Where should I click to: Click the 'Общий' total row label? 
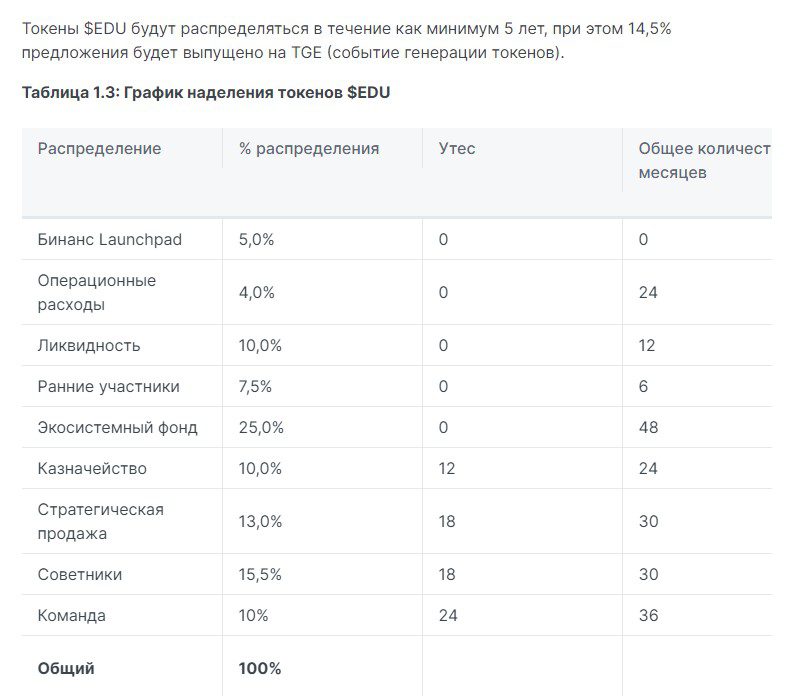(x=66, y=668)
